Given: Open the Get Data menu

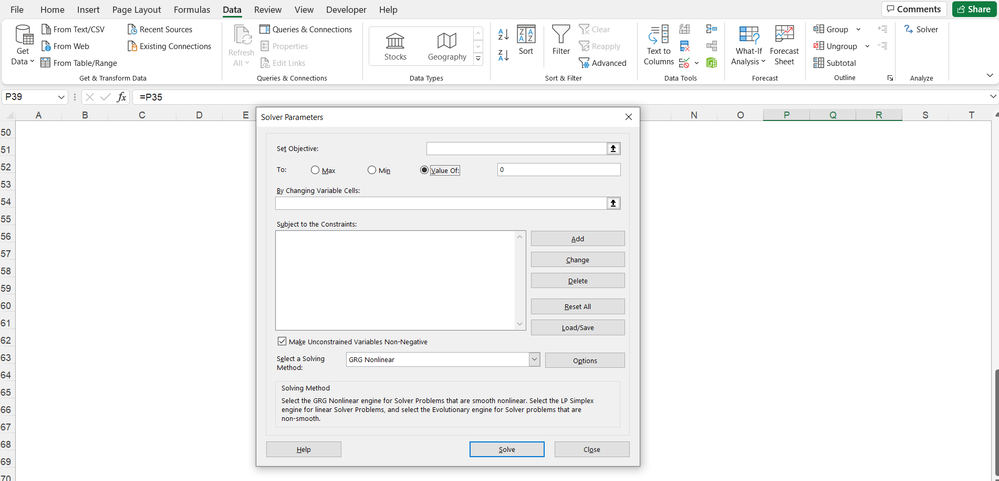Looking at the screenshot, I should [24, 46].
